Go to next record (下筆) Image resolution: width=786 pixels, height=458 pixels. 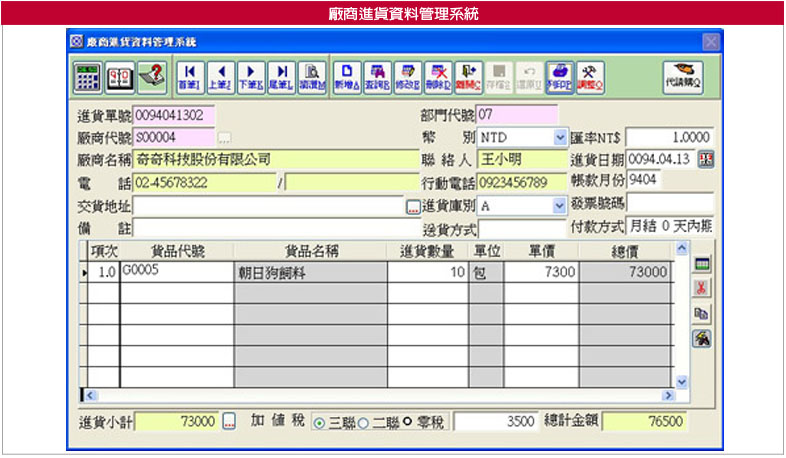tap(251, 77)
